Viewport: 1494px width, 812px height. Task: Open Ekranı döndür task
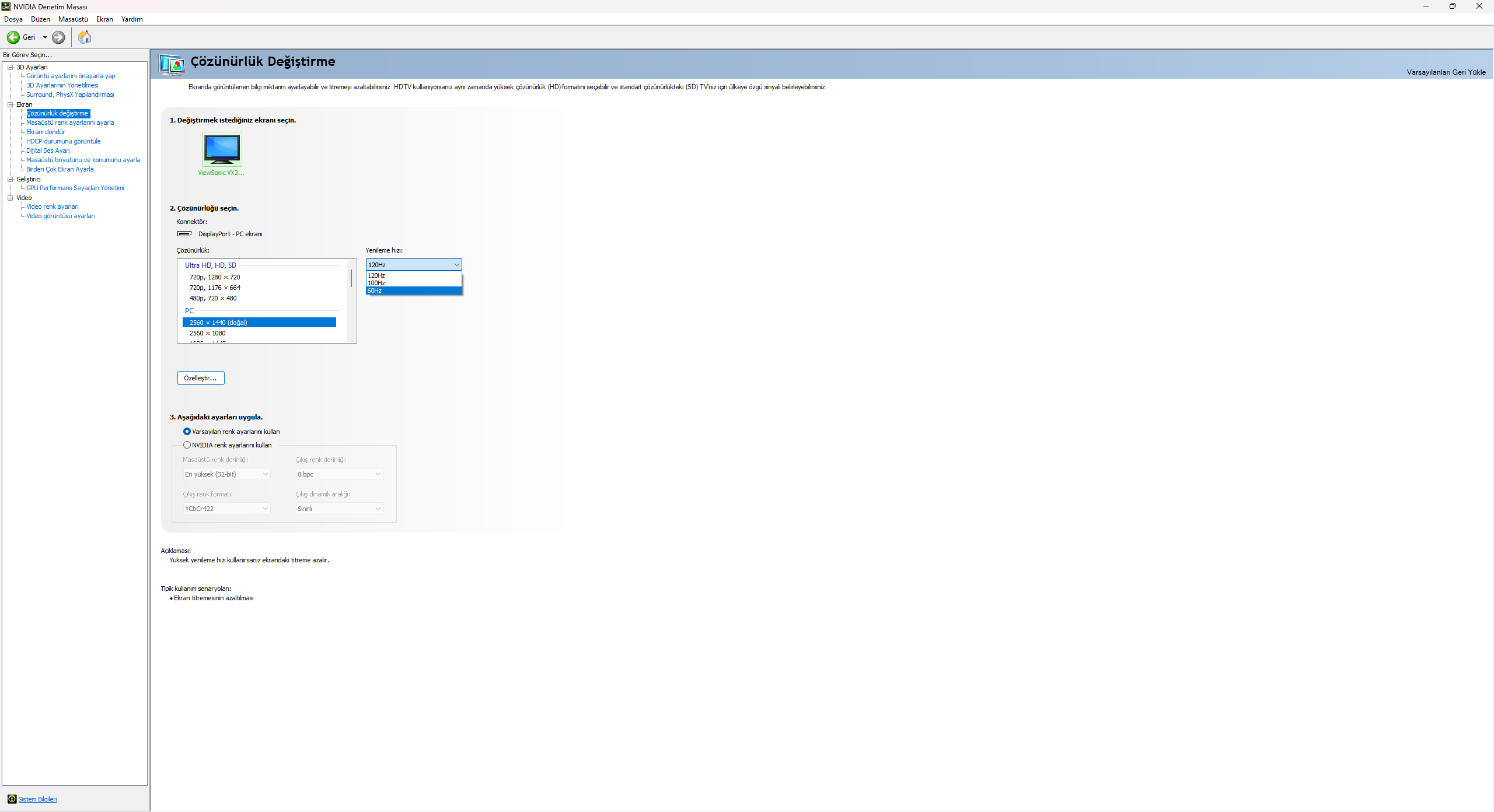click(46, 132)
